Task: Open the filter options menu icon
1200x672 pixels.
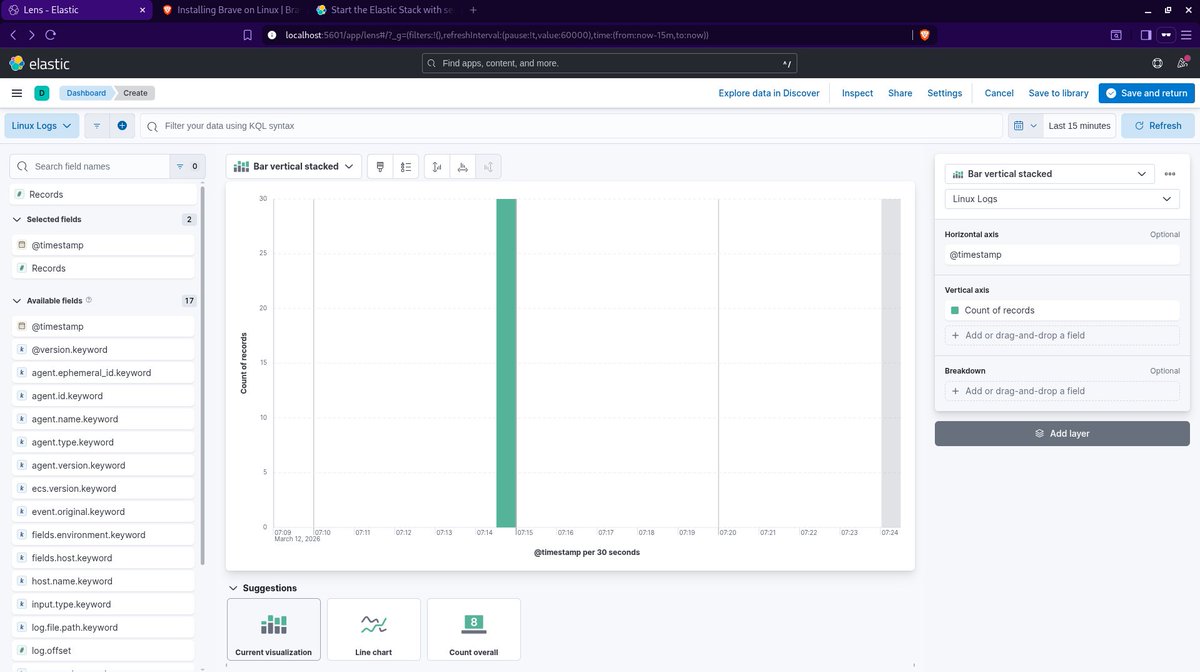Action: tap(97, 126)
